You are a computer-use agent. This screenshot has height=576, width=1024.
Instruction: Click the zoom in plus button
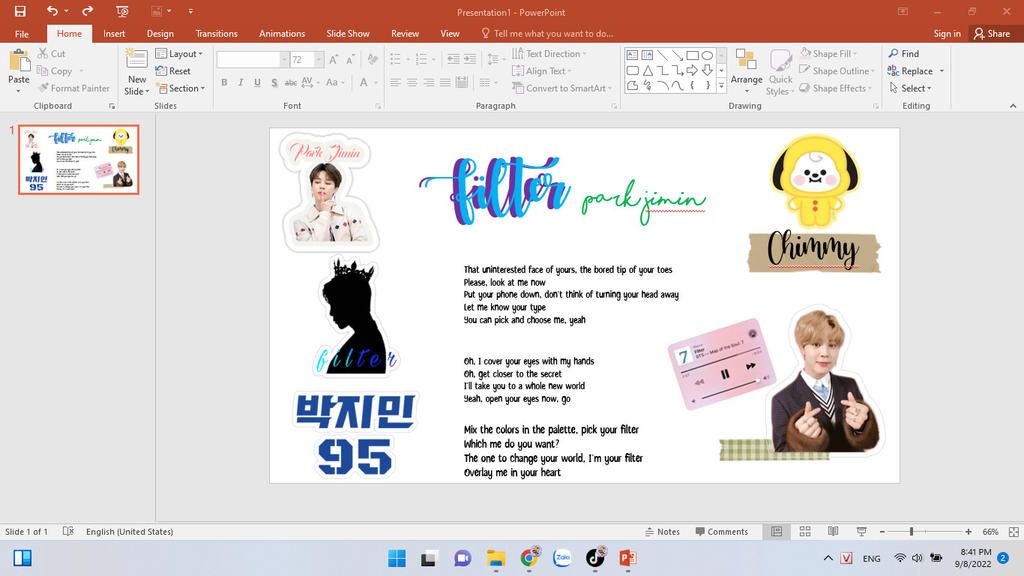[x=968, y=532]
